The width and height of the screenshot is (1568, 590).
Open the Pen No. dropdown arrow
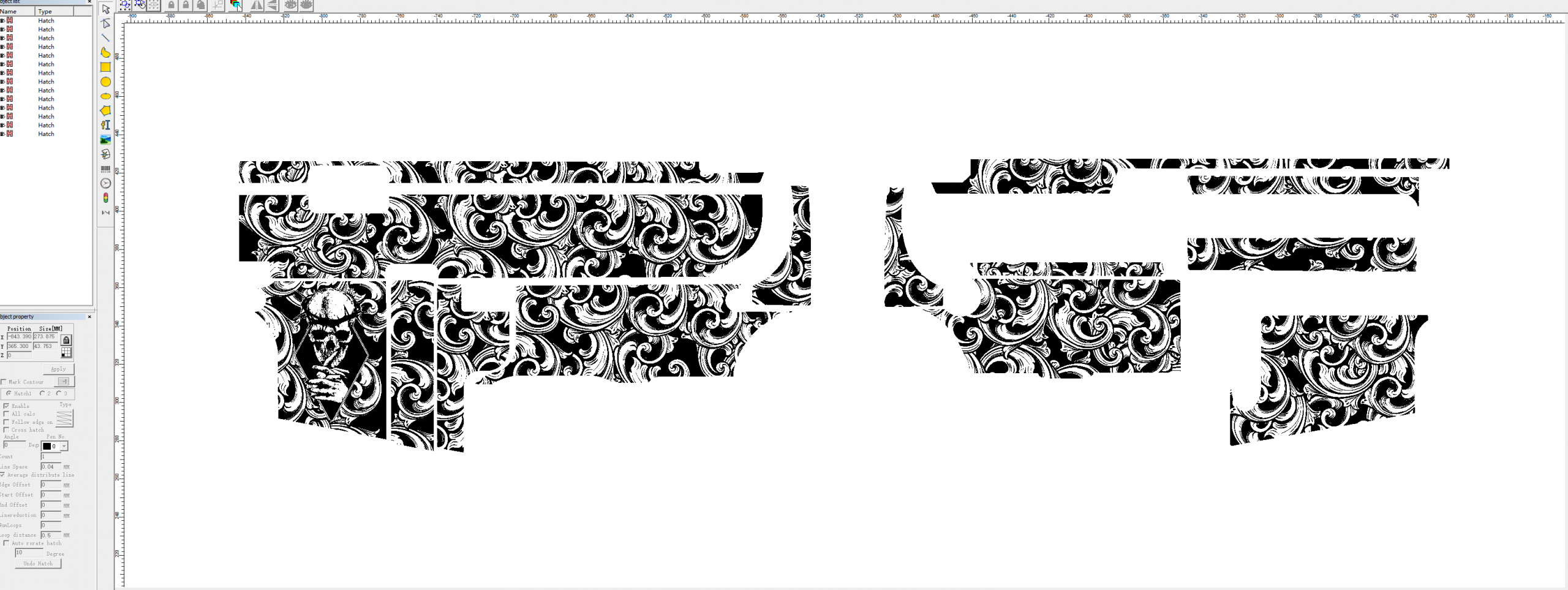[64, 446]
